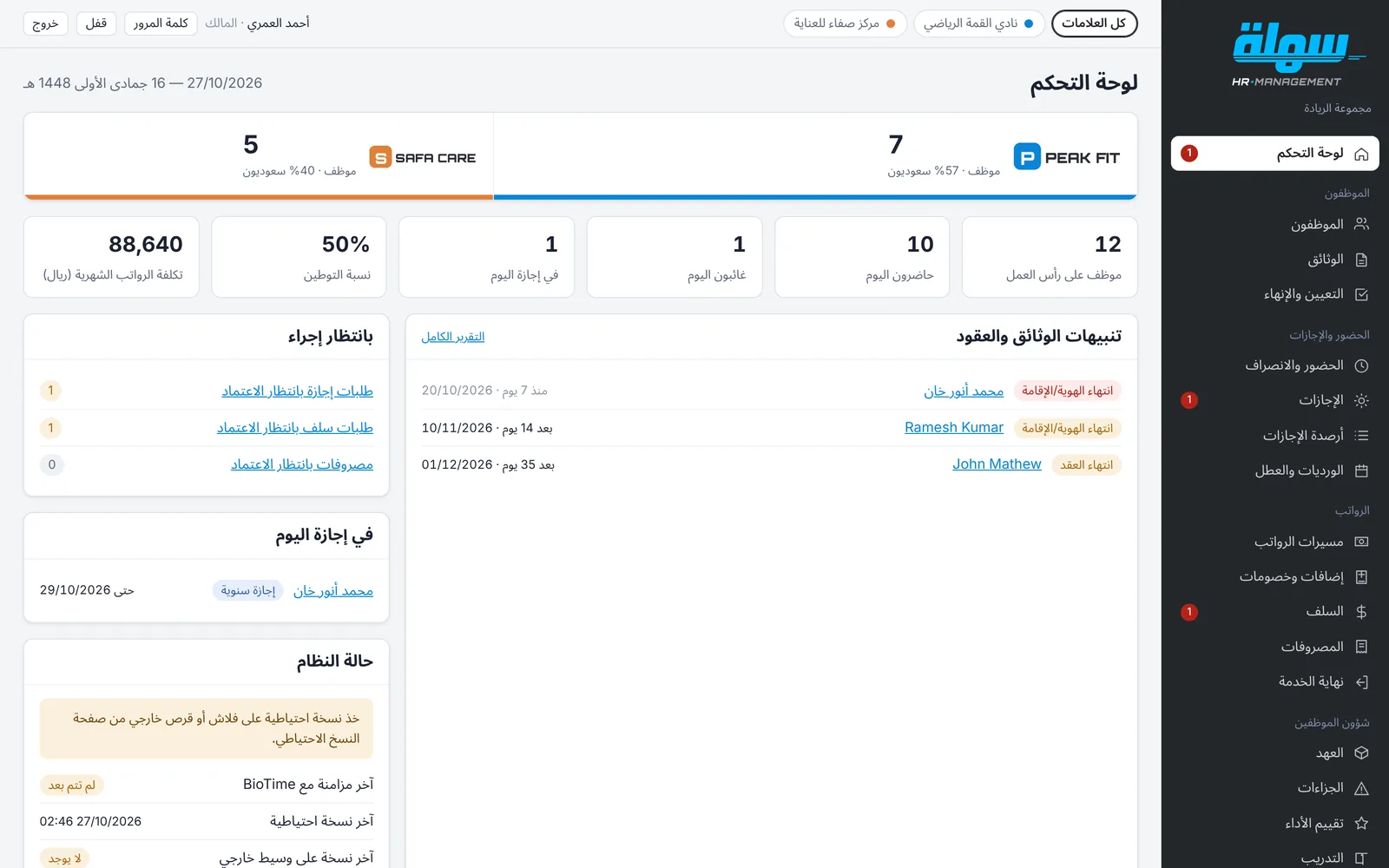Click the people icon next to الموظفون

pyautogui.click(x=1361, y=224)
